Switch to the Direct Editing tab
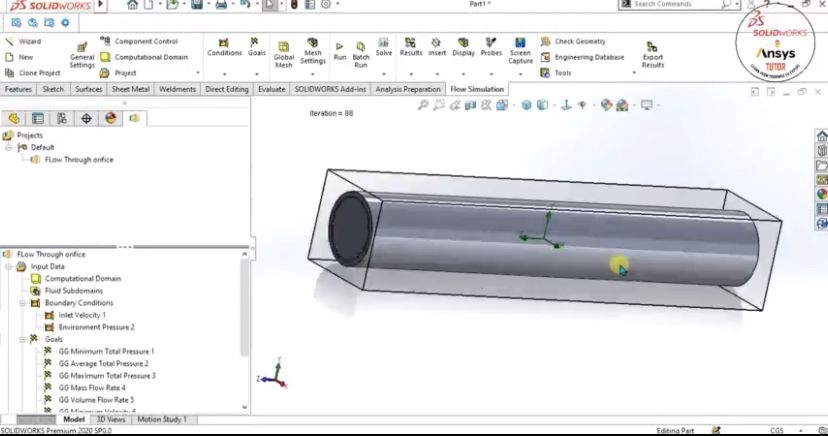828x436 pixels. 227,89
